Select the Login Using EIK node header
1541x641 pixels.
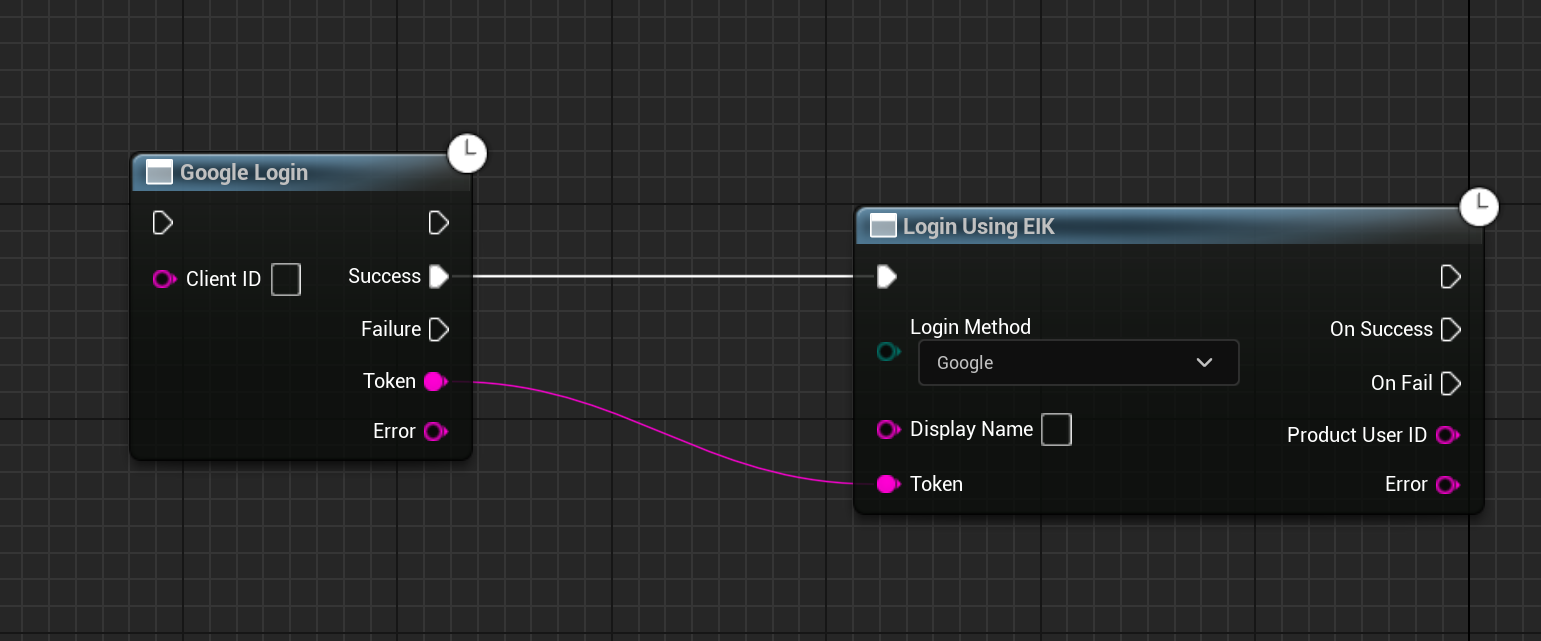pos(1169,226)
